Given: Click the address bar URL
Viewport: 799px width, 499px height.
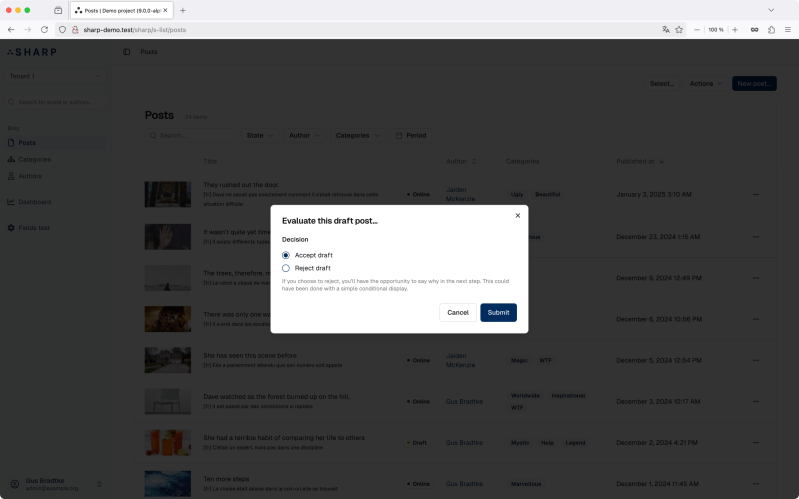Looking at the screenshot, I should [x=135, y=30].
